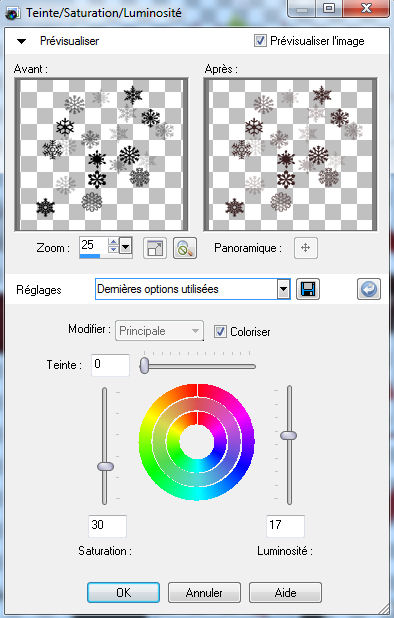Click the app icon in the title bar

pos(13,13)
